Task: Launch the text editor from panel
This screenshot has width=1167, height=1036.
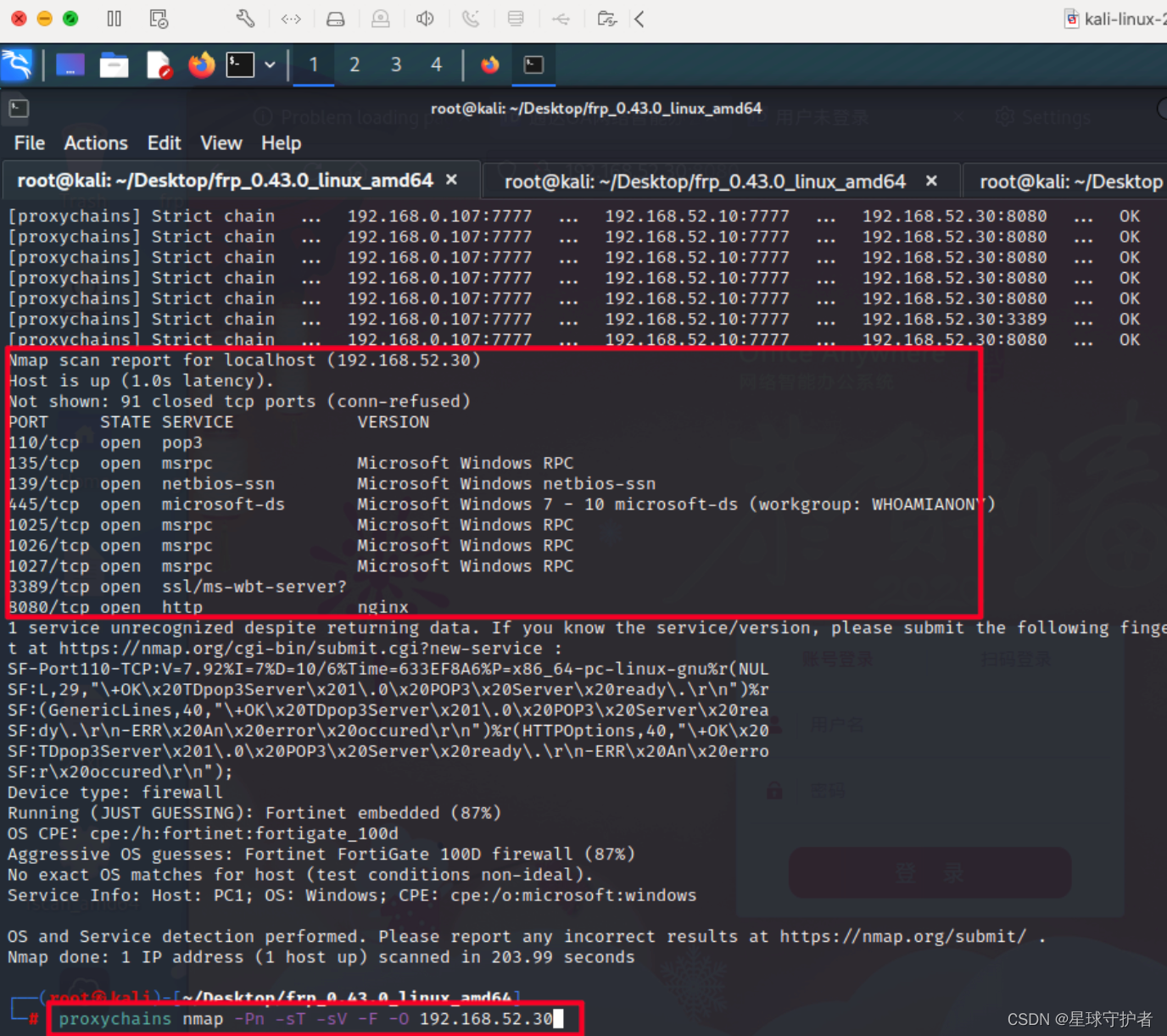Action: [159, 64]
